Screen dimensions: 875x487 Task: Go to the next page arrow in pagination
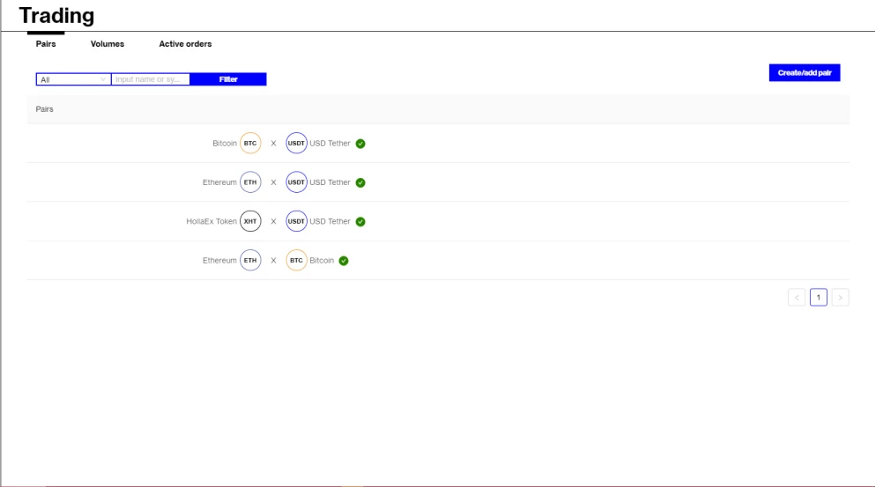tap(840, 297)
